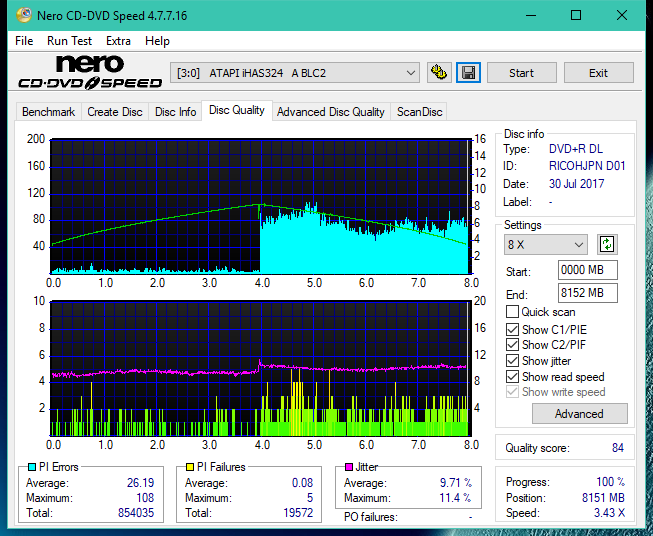Switch to the Advanced Disc Quality tab
The image size is (653, 536).
pyautogui.click(x=331, y=112)
